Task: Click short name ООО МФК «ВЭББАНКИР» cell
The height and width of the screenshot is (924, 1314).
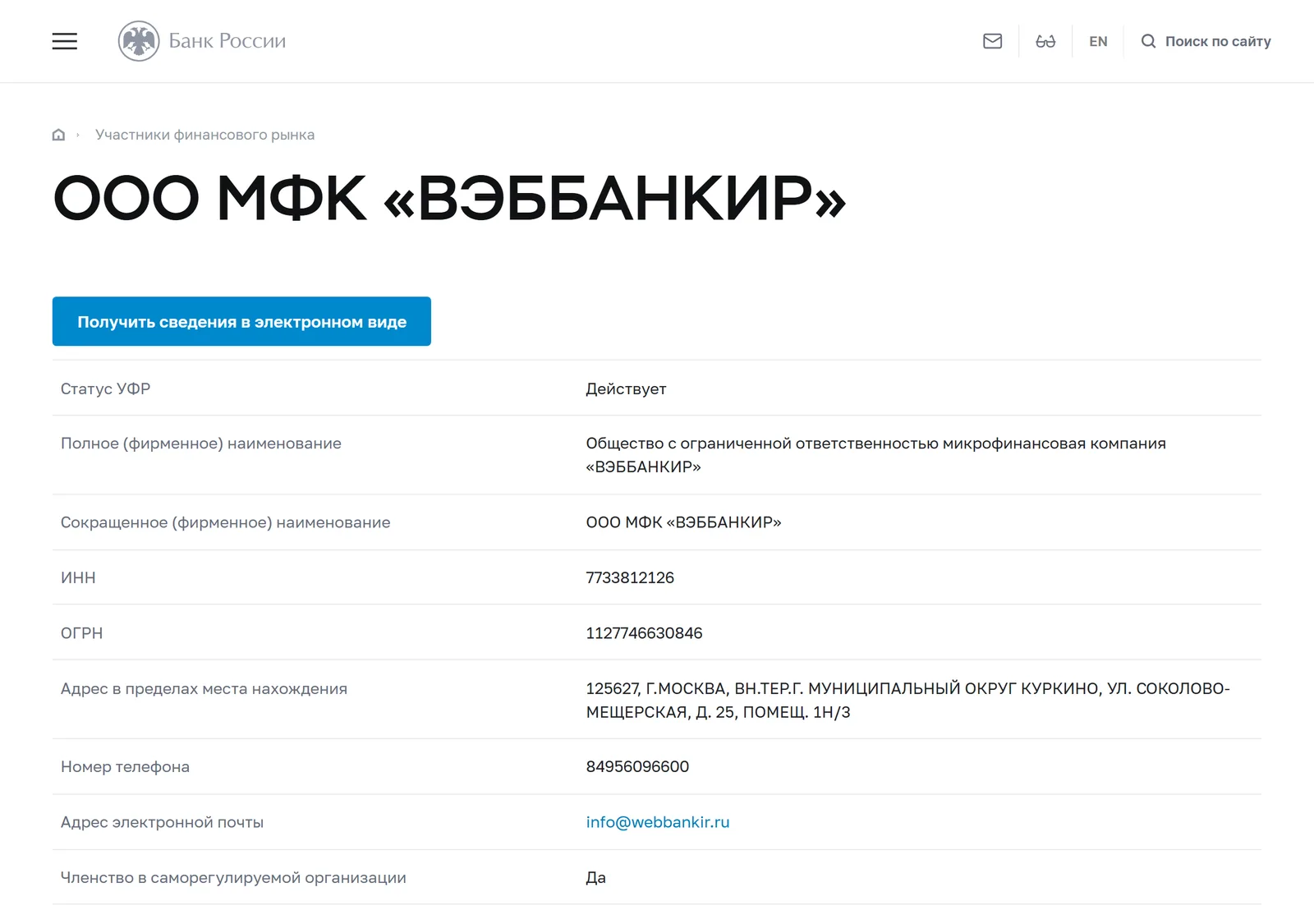Action: coord(683,522)
